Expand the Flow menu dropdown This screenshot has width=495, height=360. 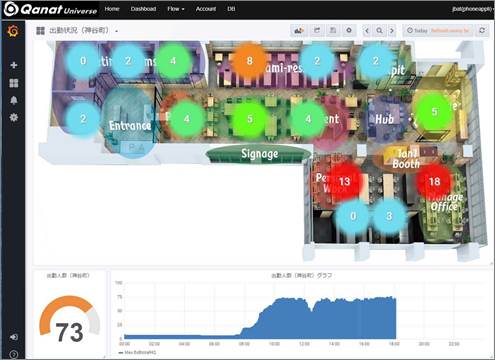176,9
